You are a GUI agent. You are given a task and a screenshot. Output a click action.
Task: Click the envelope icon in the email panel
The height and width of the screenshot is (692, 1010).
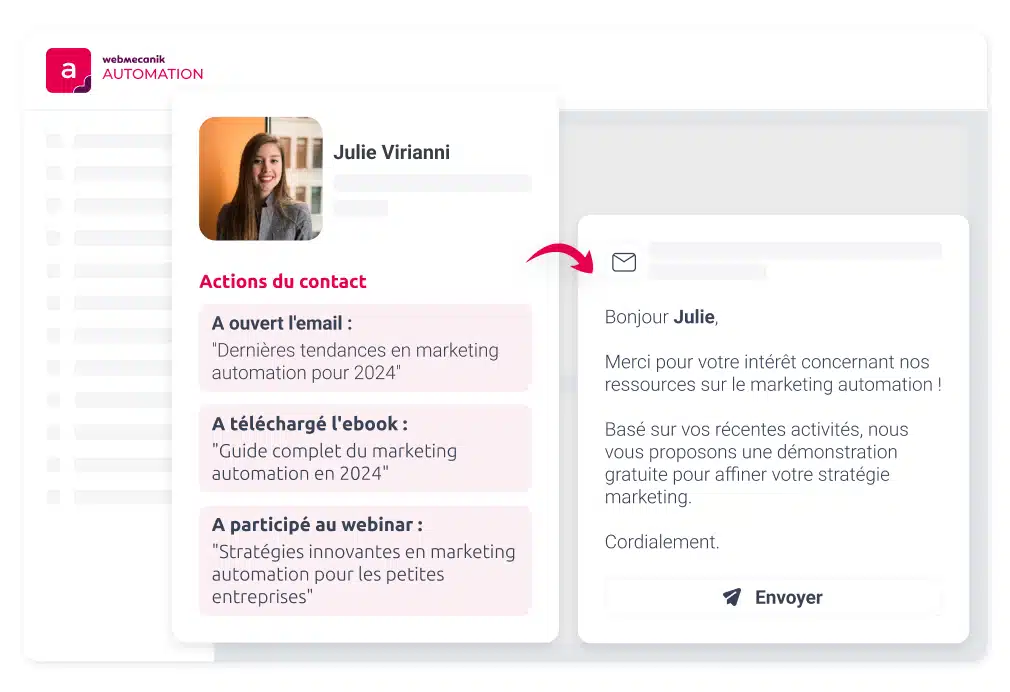[x=624, y=262]
